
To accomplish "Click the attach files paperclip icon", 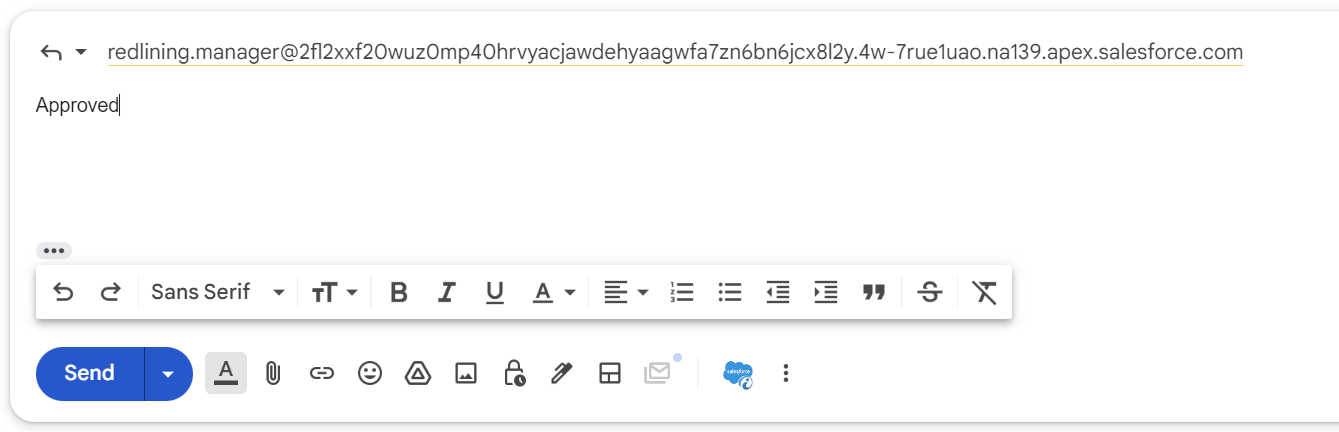I will tap(272, 373).
